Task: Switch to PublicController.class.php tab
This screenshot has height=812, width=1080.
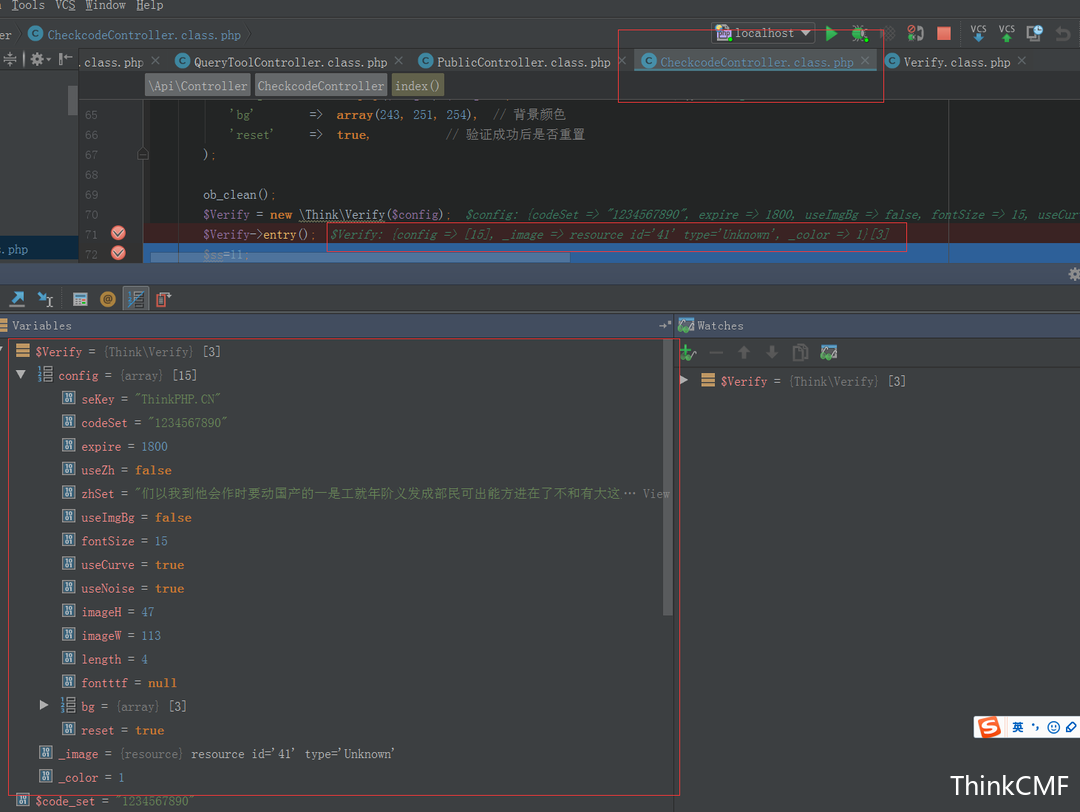Action: pyautogui.click(x=523, y=62)
